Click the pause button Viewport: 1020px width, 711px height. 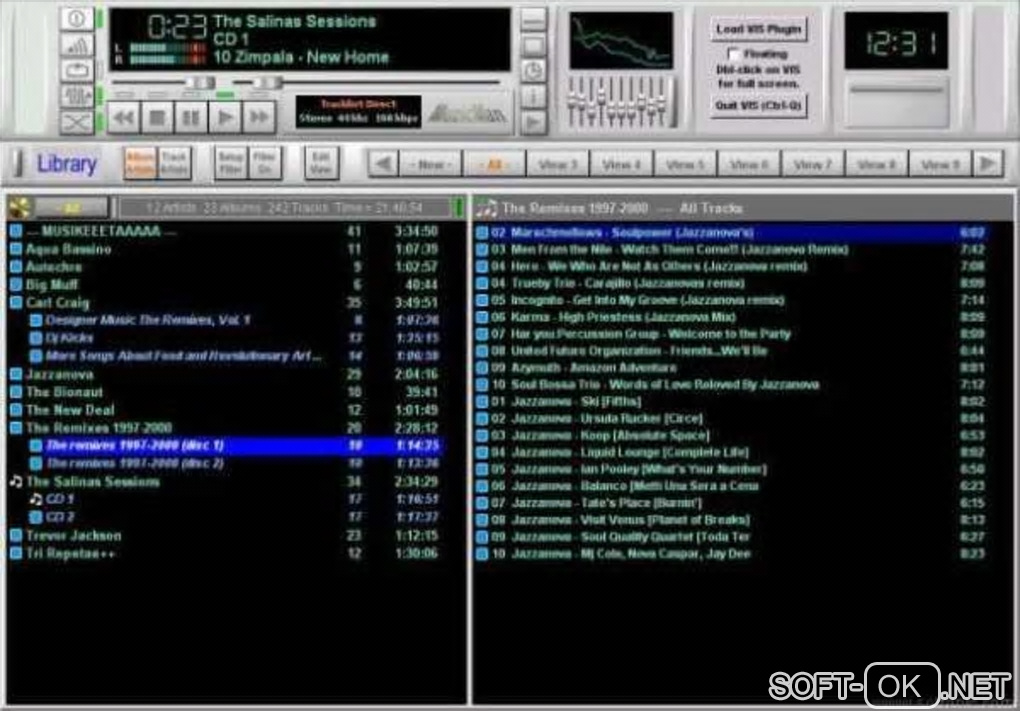point(191,118)
